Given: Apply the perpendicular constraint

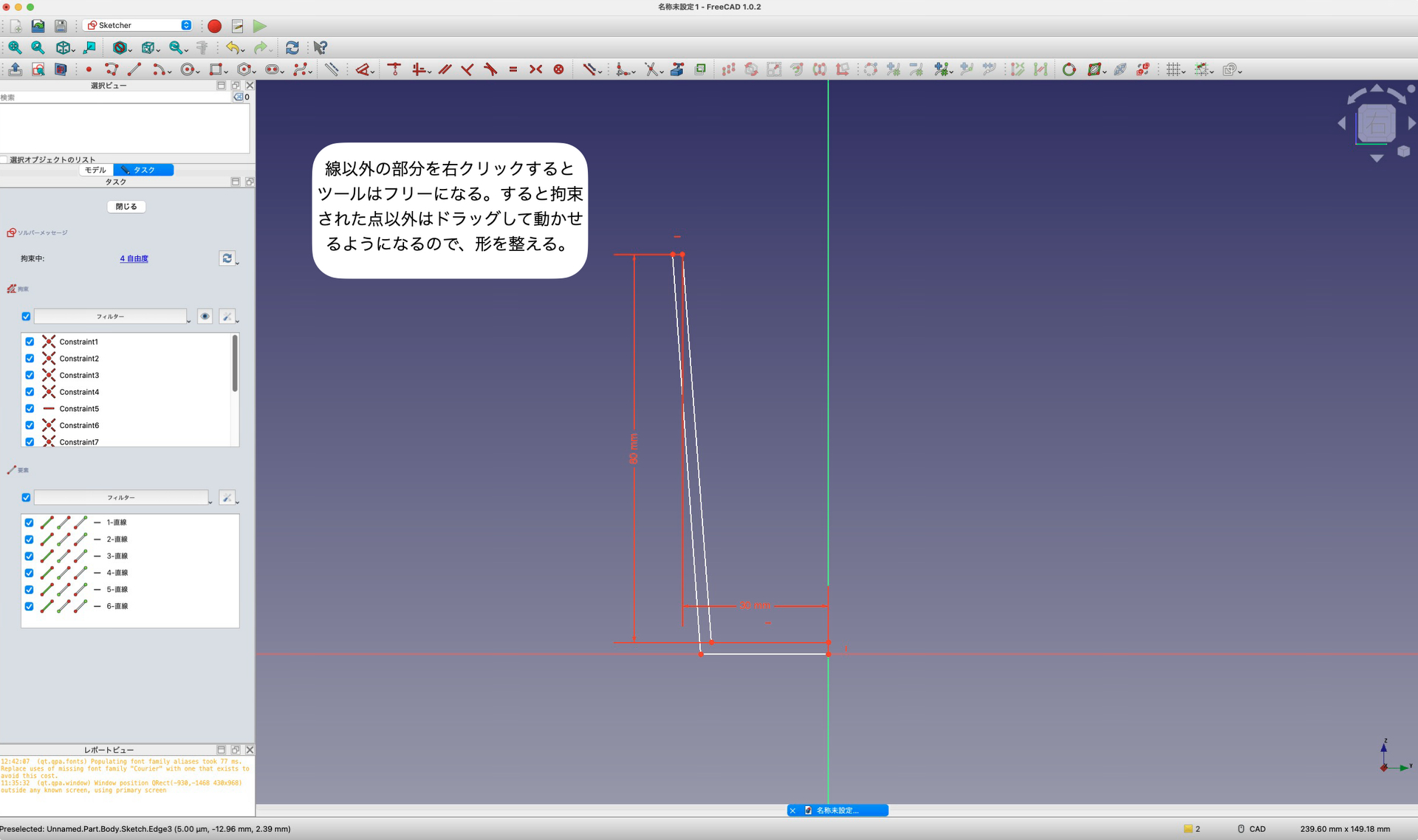Looking at the screenshot, I should (466, 69).
